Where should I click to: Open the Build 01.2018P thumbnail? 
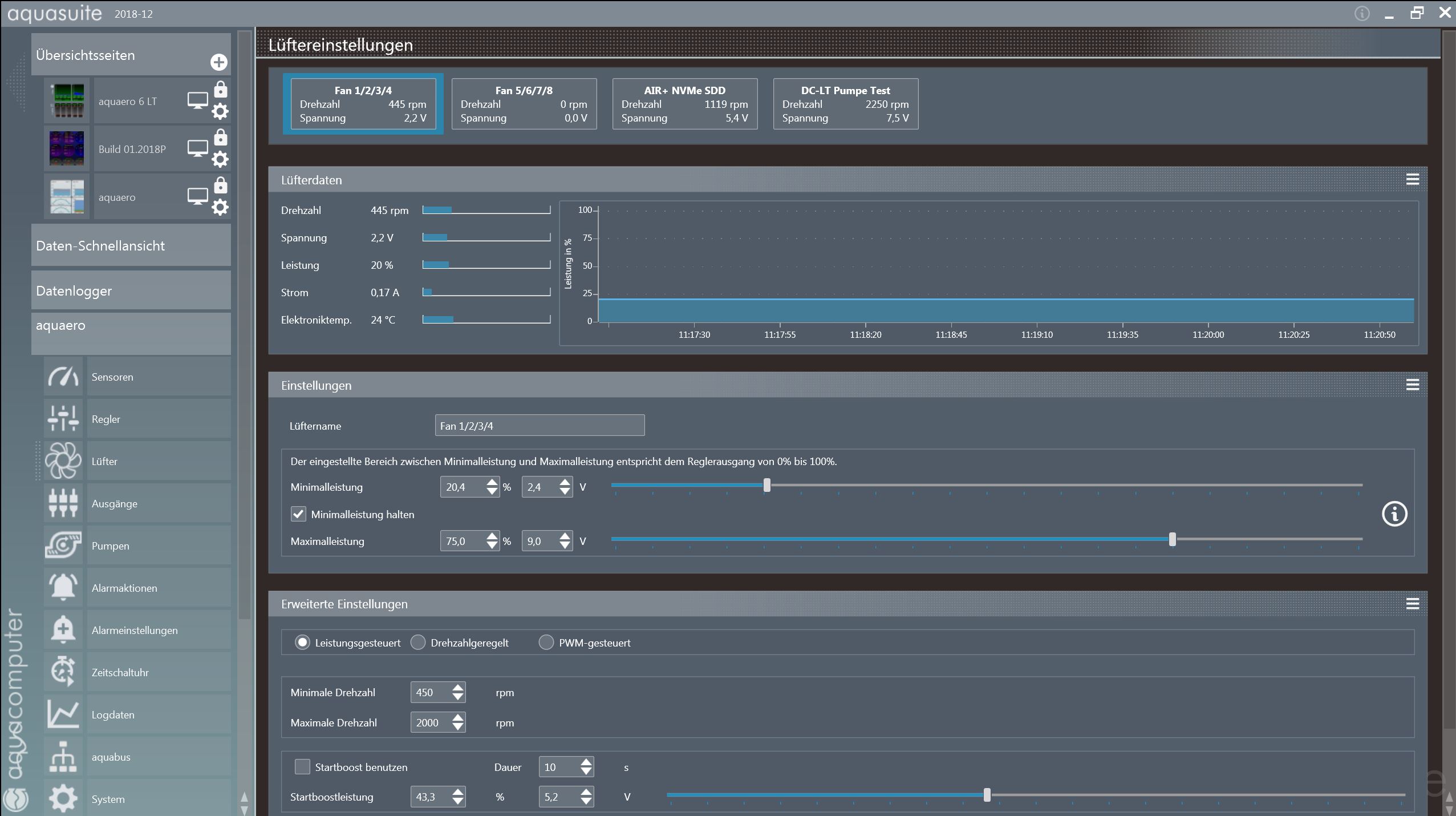point(67,149)
